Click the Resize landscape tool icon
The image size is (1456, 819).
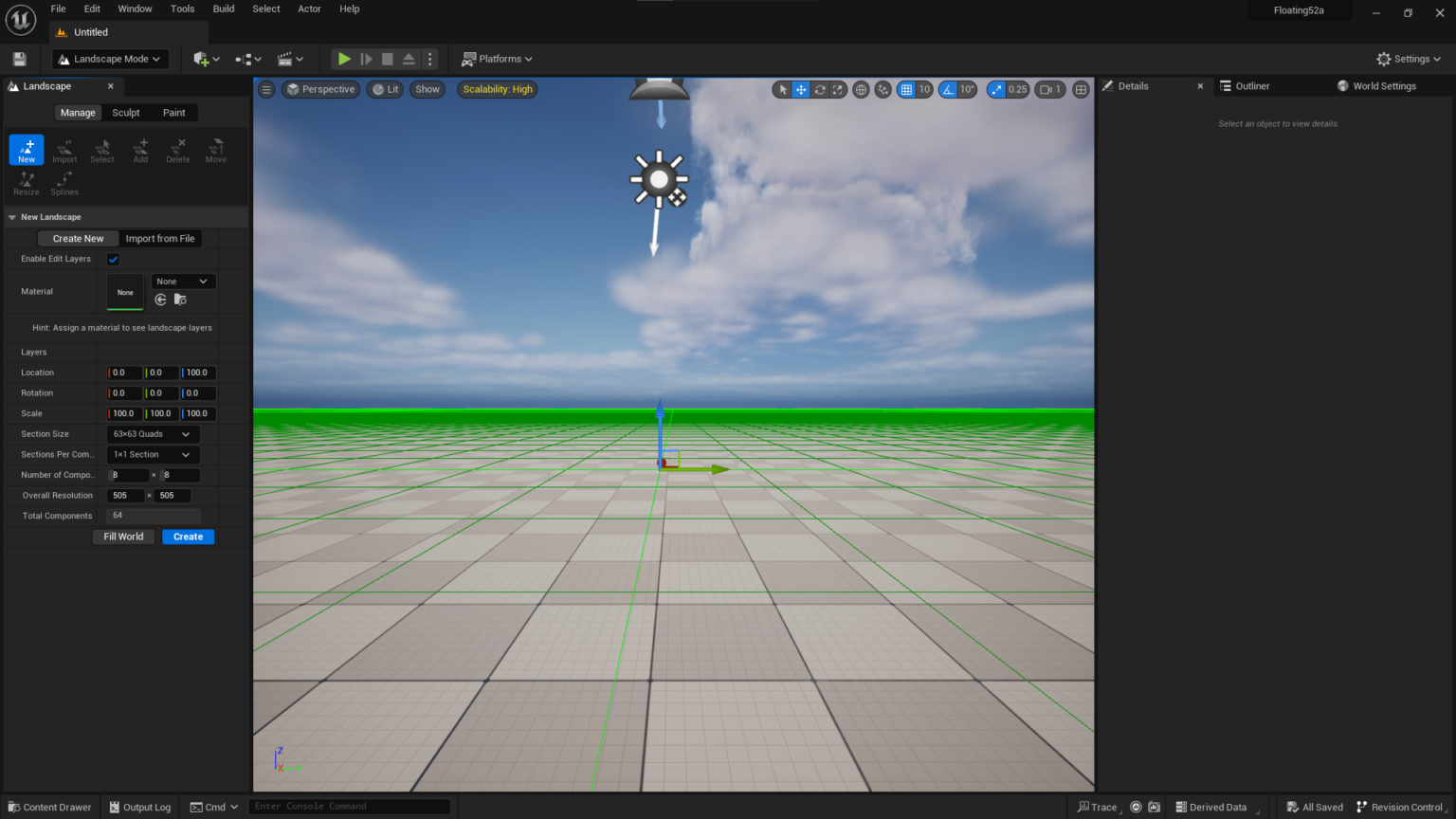pos(27,183)
